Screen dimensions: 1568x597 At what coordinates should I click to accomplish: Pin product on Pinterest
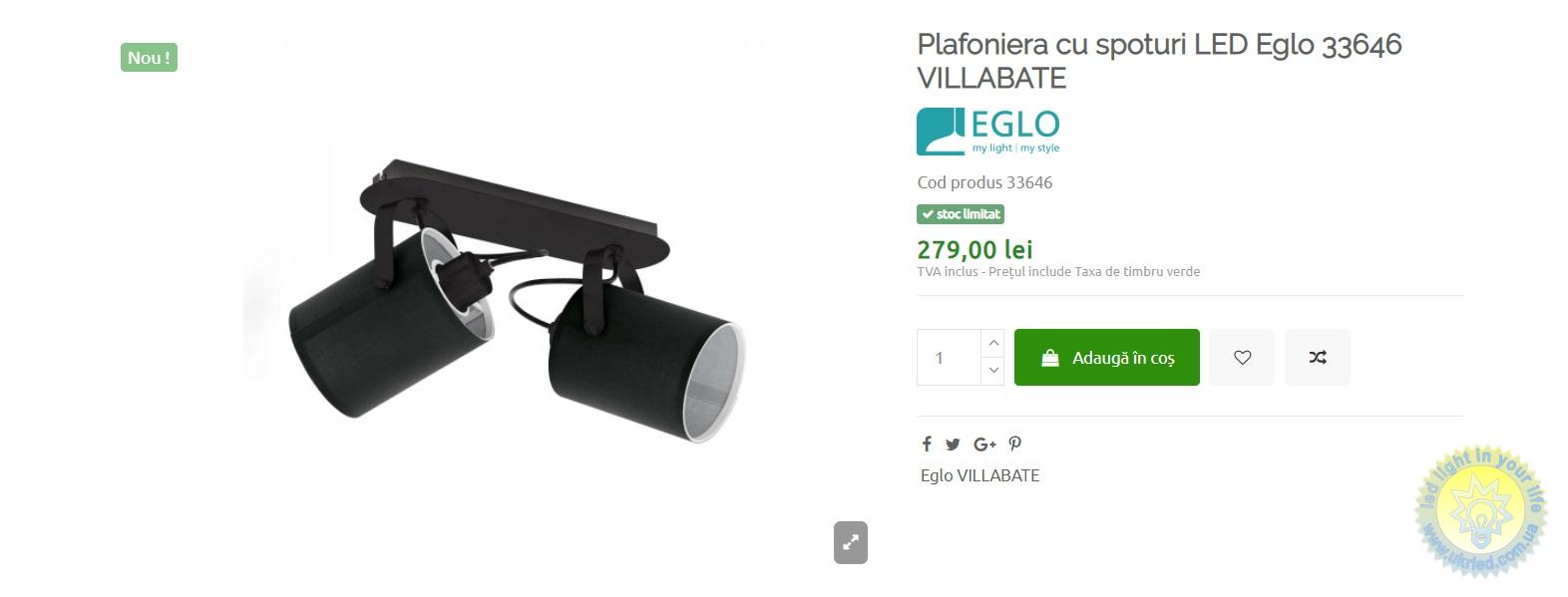point(1015,445)
